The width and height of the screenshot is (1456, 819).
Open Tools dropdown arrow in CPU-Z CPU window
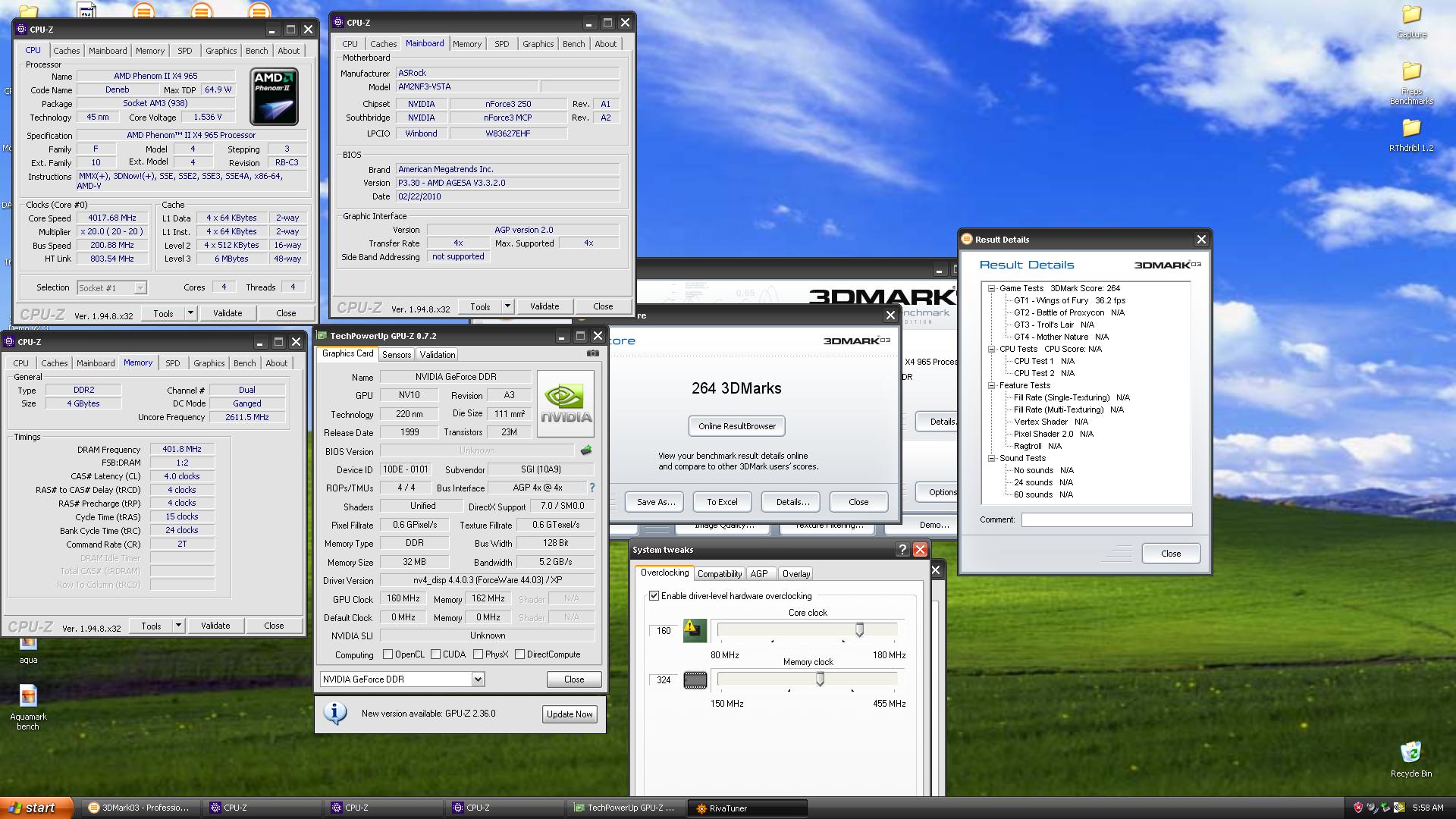tap(190, 313)
